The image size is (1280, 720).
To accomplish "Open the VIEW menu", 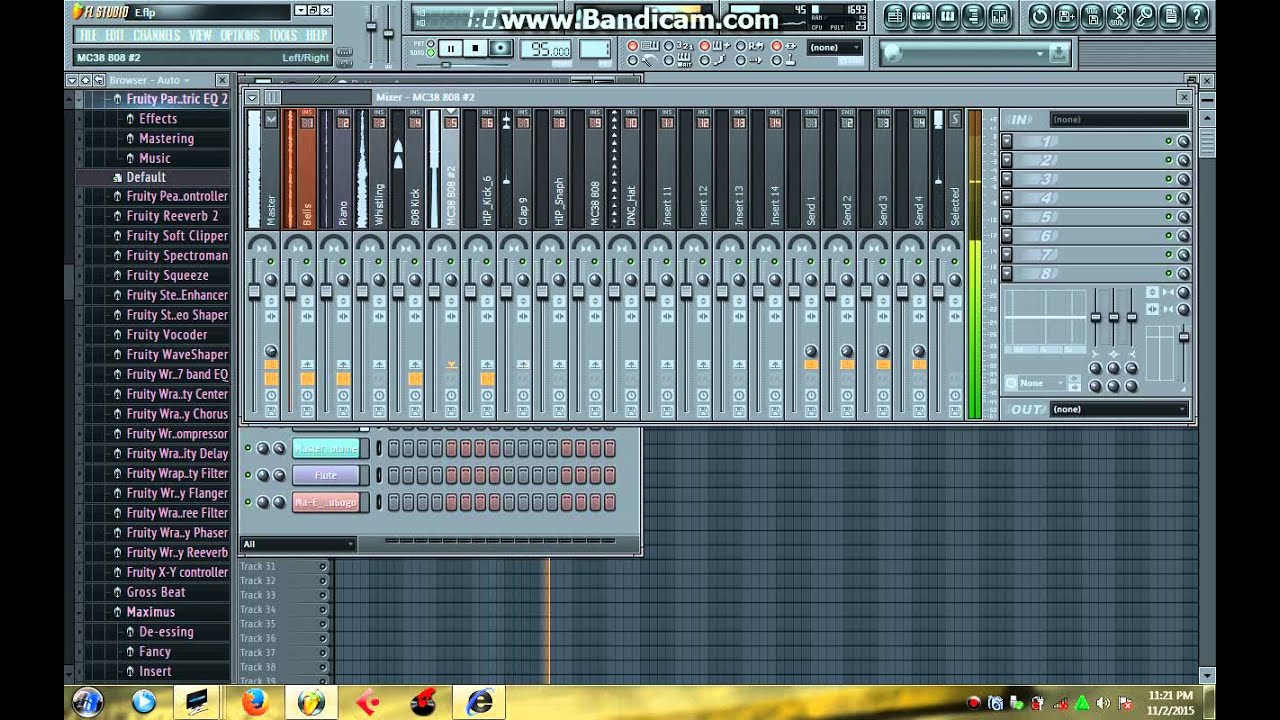I will click(x=200, y=35).
